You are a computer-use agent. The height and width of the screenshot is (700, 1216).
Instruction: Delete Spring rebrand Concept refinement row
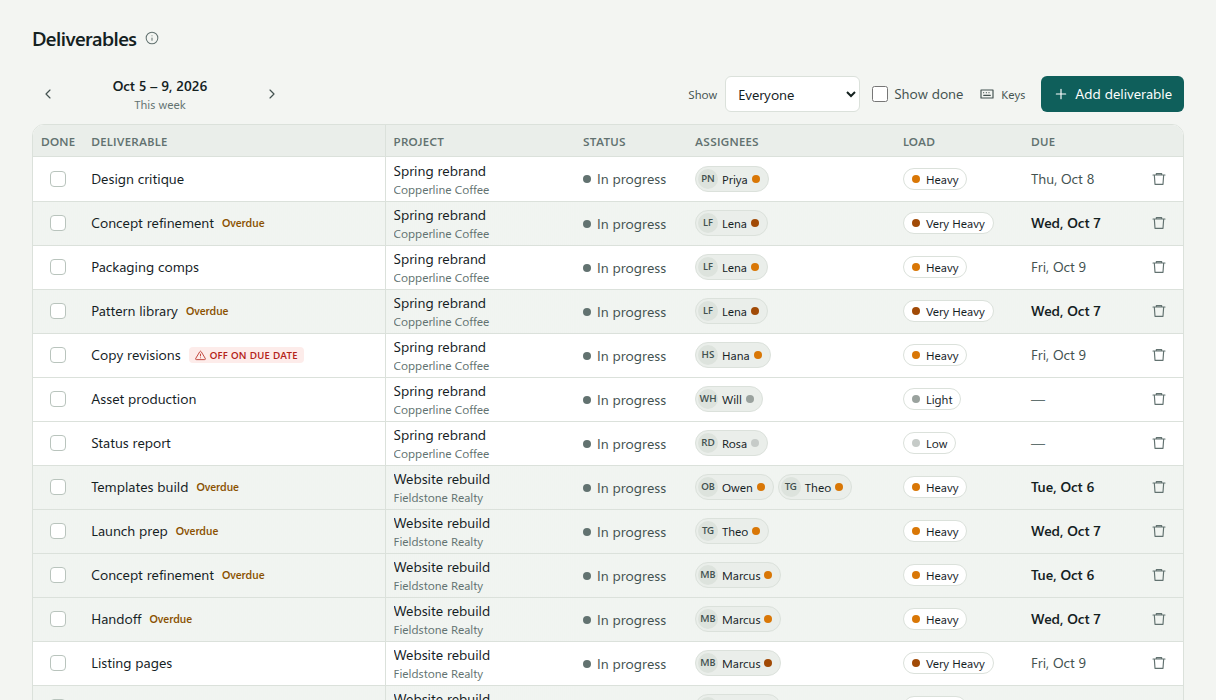click(x=1159, y=223)
